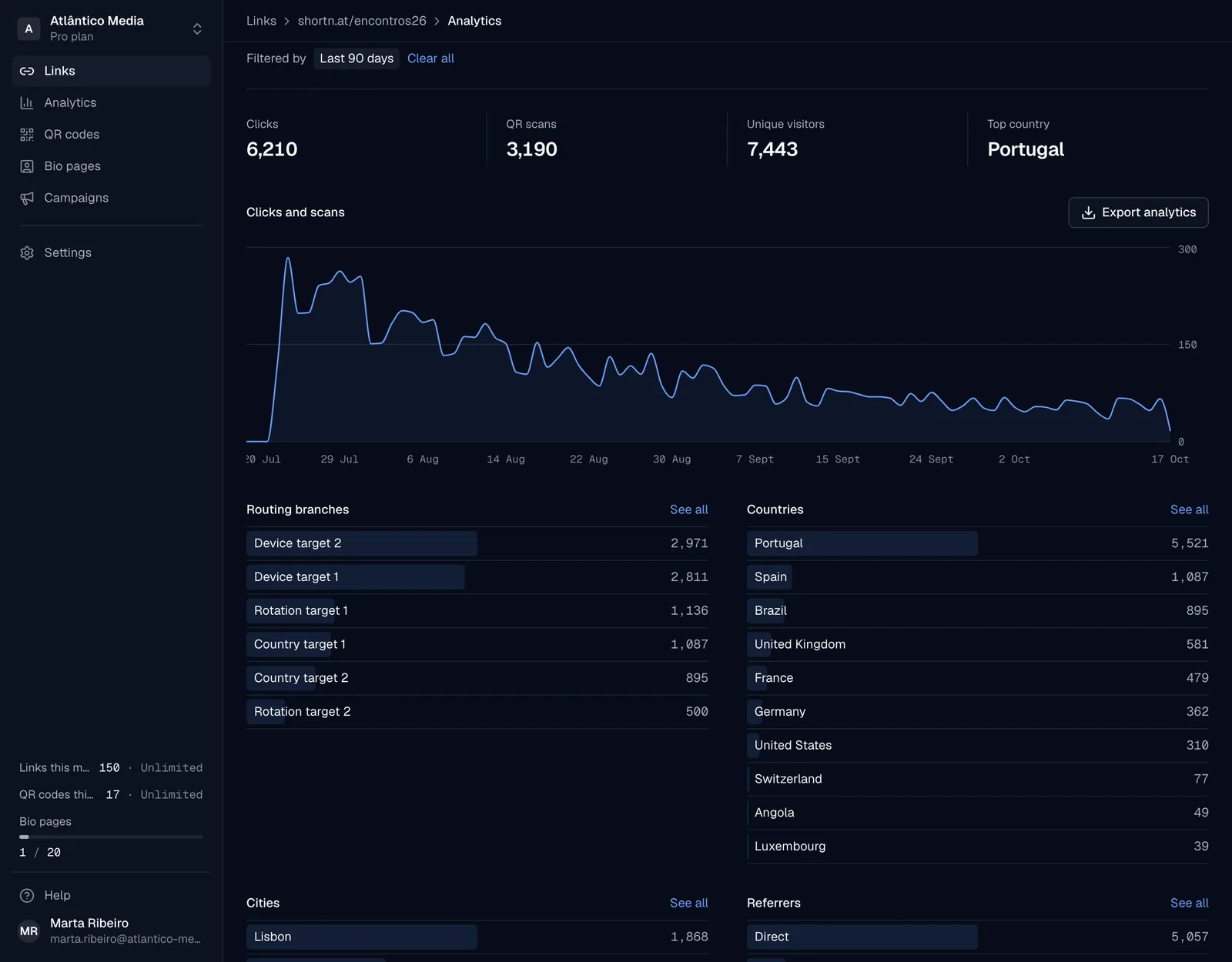
Task: Select the Device target 2 row
Action: [477, 543]
